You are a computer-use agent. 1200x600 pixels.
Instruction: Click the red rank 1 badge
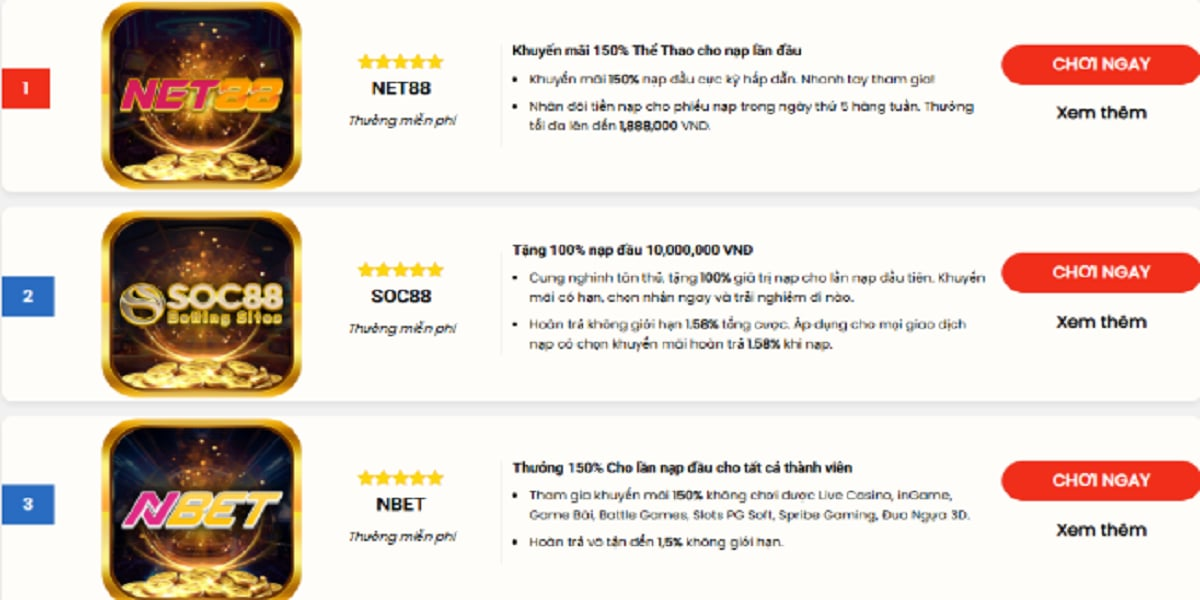tap(26, 88)
